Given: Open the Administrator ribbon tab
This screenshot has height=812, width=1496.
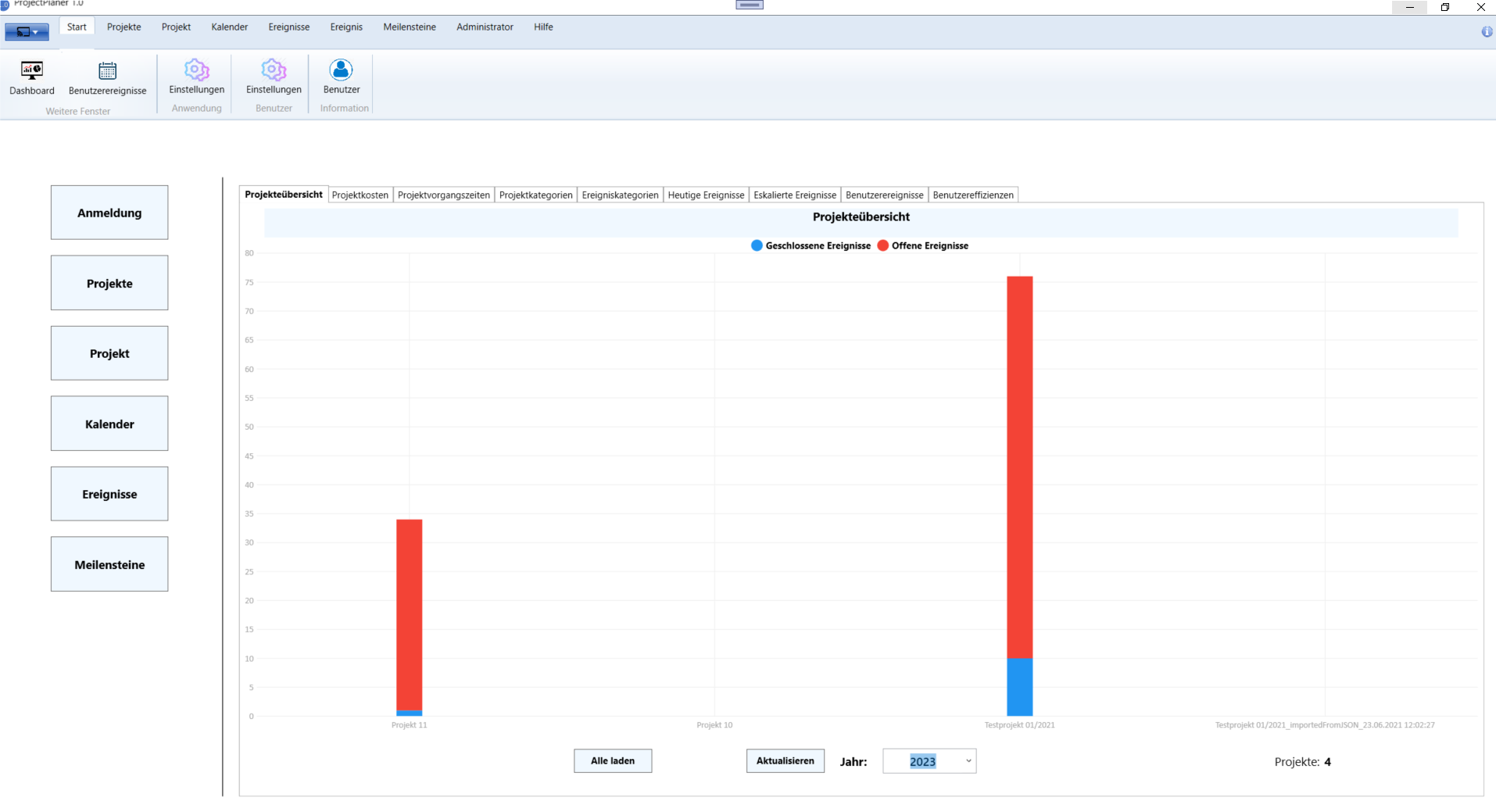Looking at the screenshot, I should click(x=485, y=27).
